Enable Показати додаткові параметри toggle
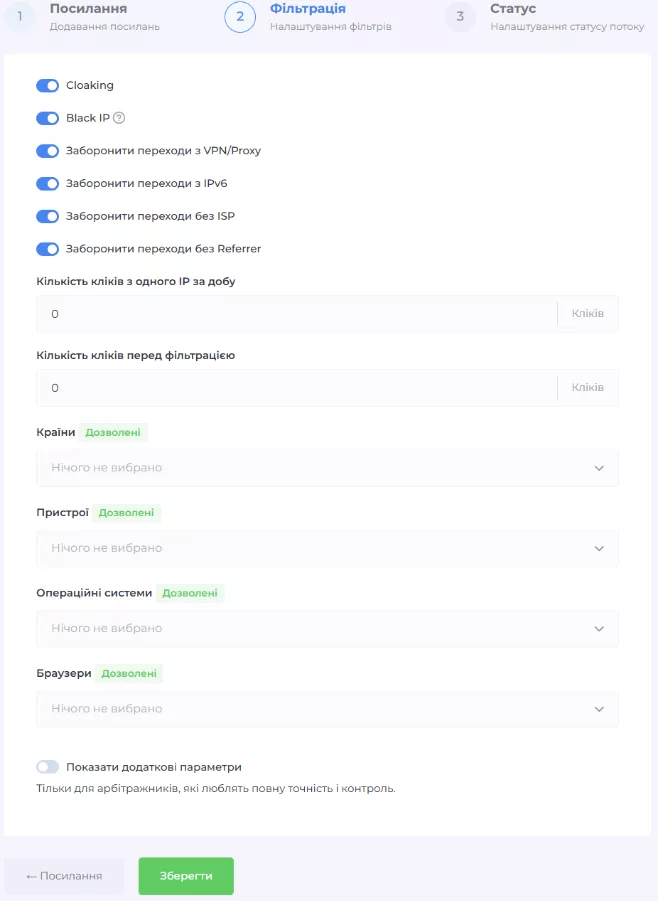Image resolution: width=658 pixels, height=901 pixels. (x=48, y=767)
